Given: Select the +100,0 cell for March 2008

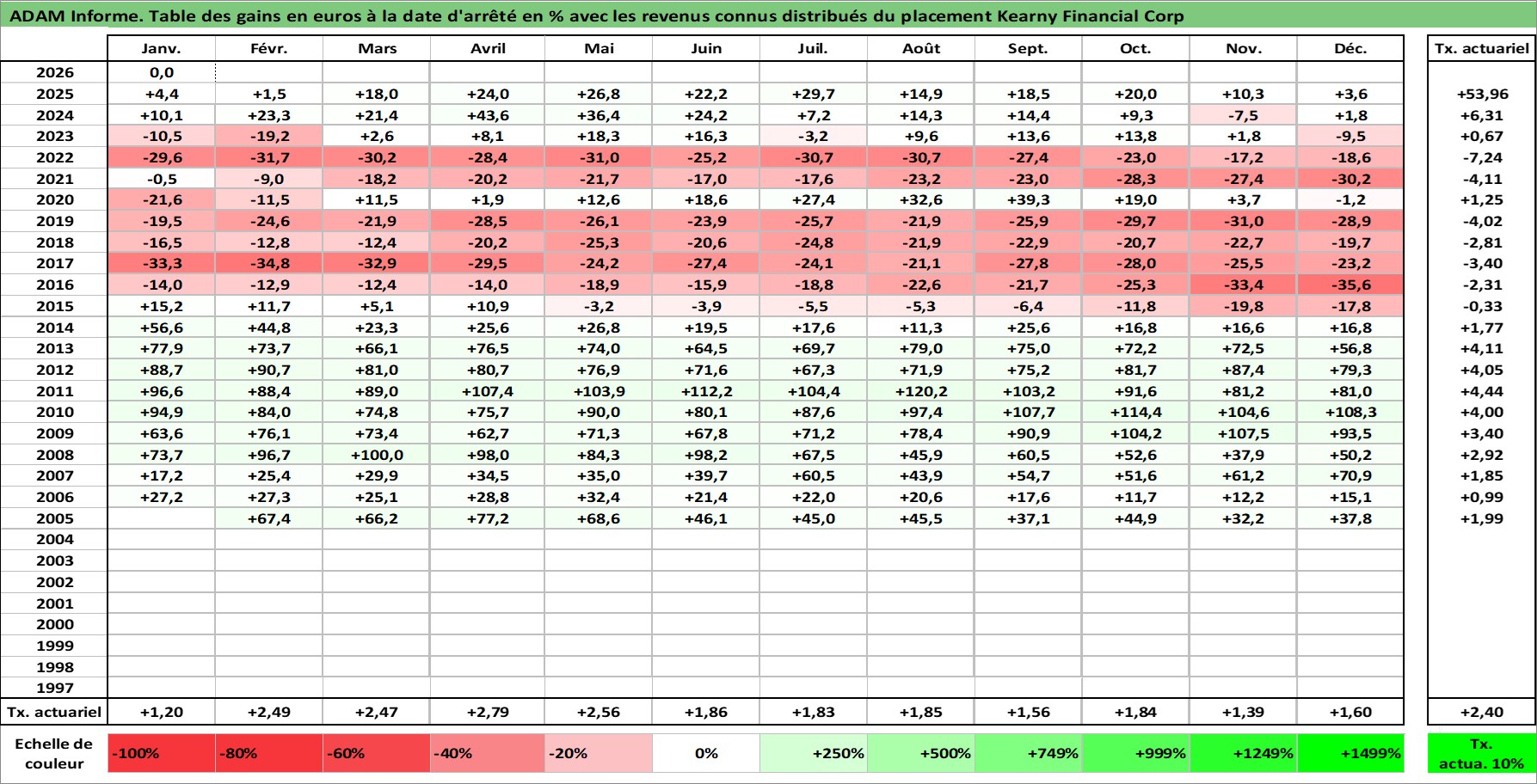Looking at the screenshot, I should [377, 455].
